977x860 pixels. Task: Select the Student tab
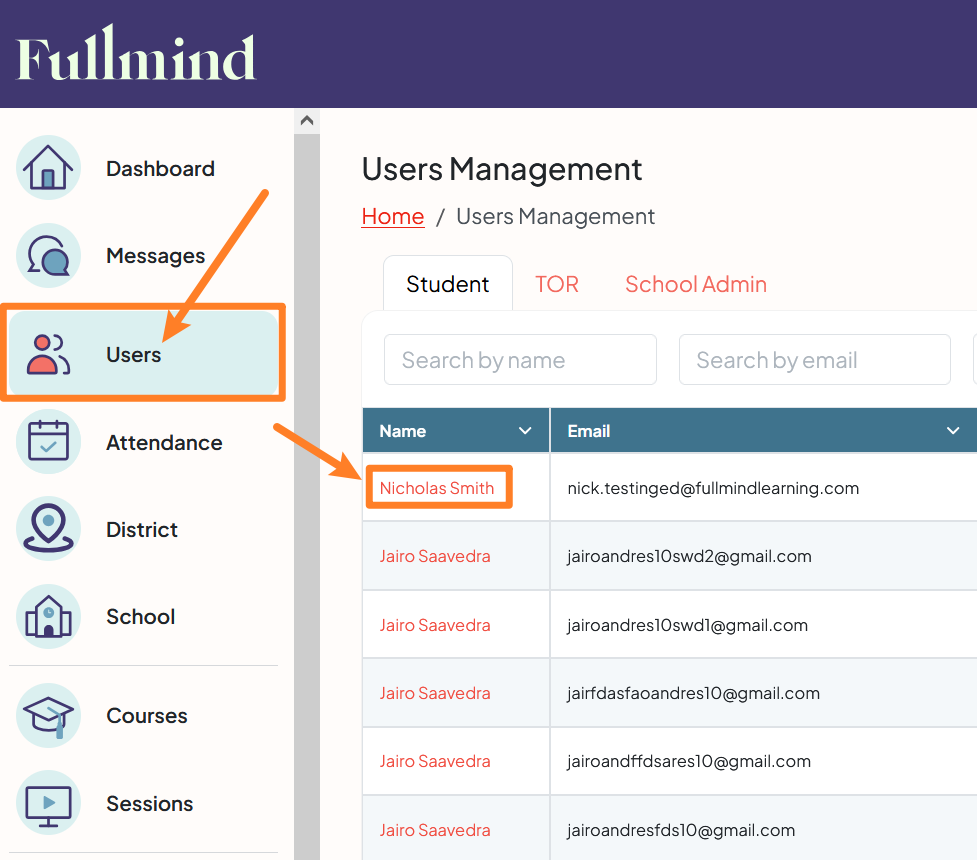[447, 283]
